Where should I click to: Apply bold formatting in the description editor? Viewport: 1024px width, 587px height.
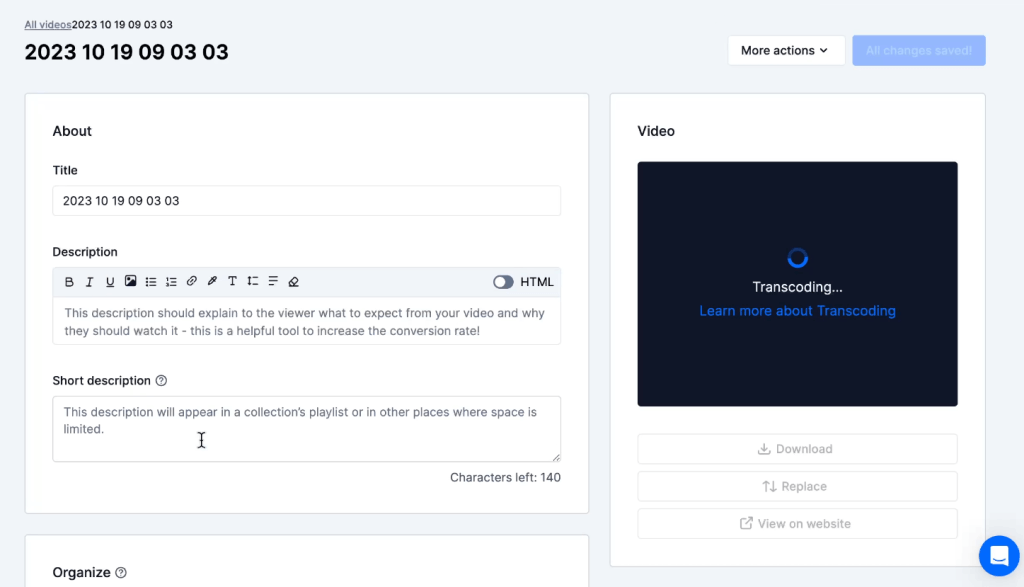click(x=69, y=281)
